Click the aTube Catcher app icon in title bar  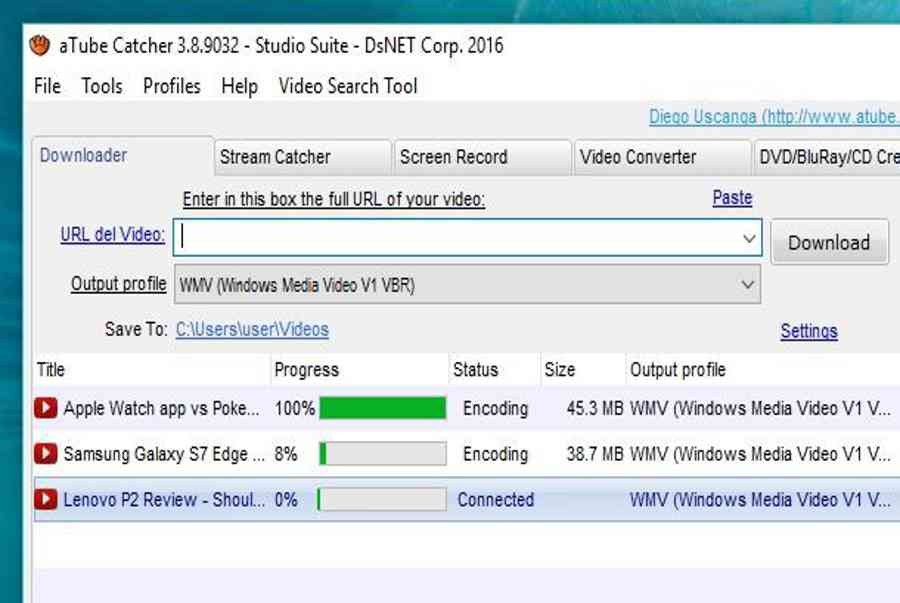(40, 46)
